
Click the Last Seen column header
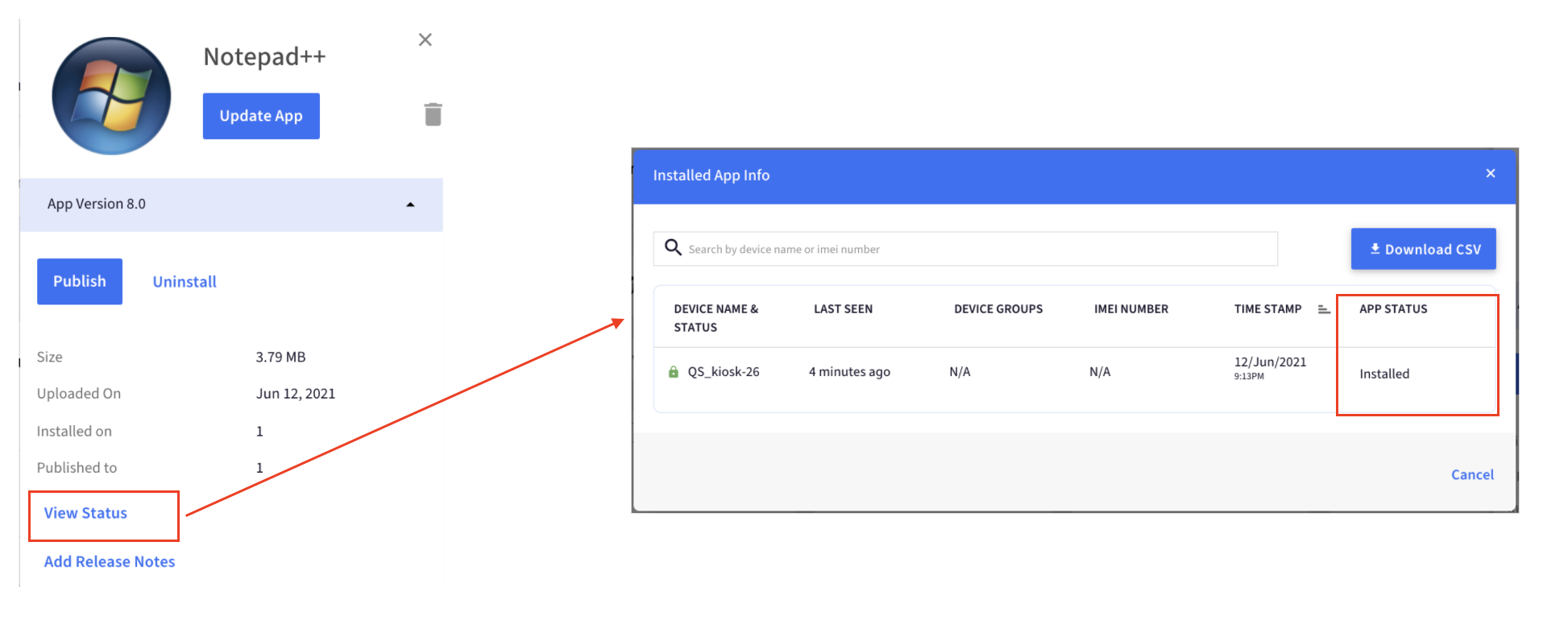click(843, 309)
